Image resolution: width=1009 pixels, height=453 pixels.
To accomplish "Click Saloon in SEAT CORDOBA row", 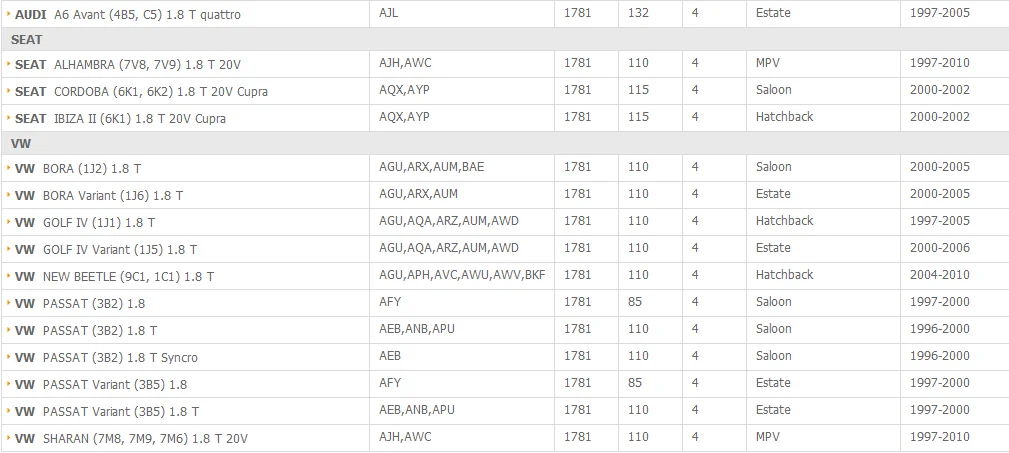I will click(773, 90).
